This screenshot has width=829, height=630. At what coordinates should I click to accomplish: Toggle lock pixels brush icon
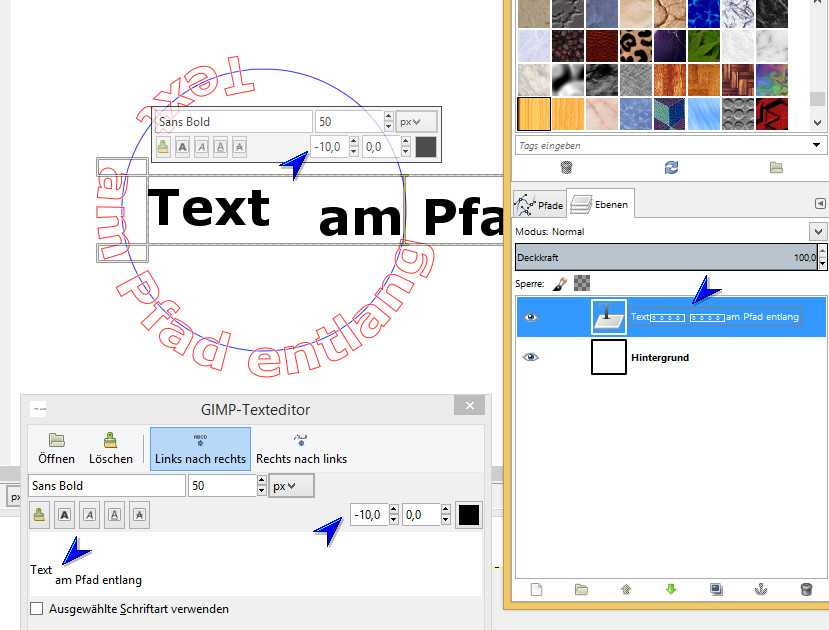tap(560, 284)
